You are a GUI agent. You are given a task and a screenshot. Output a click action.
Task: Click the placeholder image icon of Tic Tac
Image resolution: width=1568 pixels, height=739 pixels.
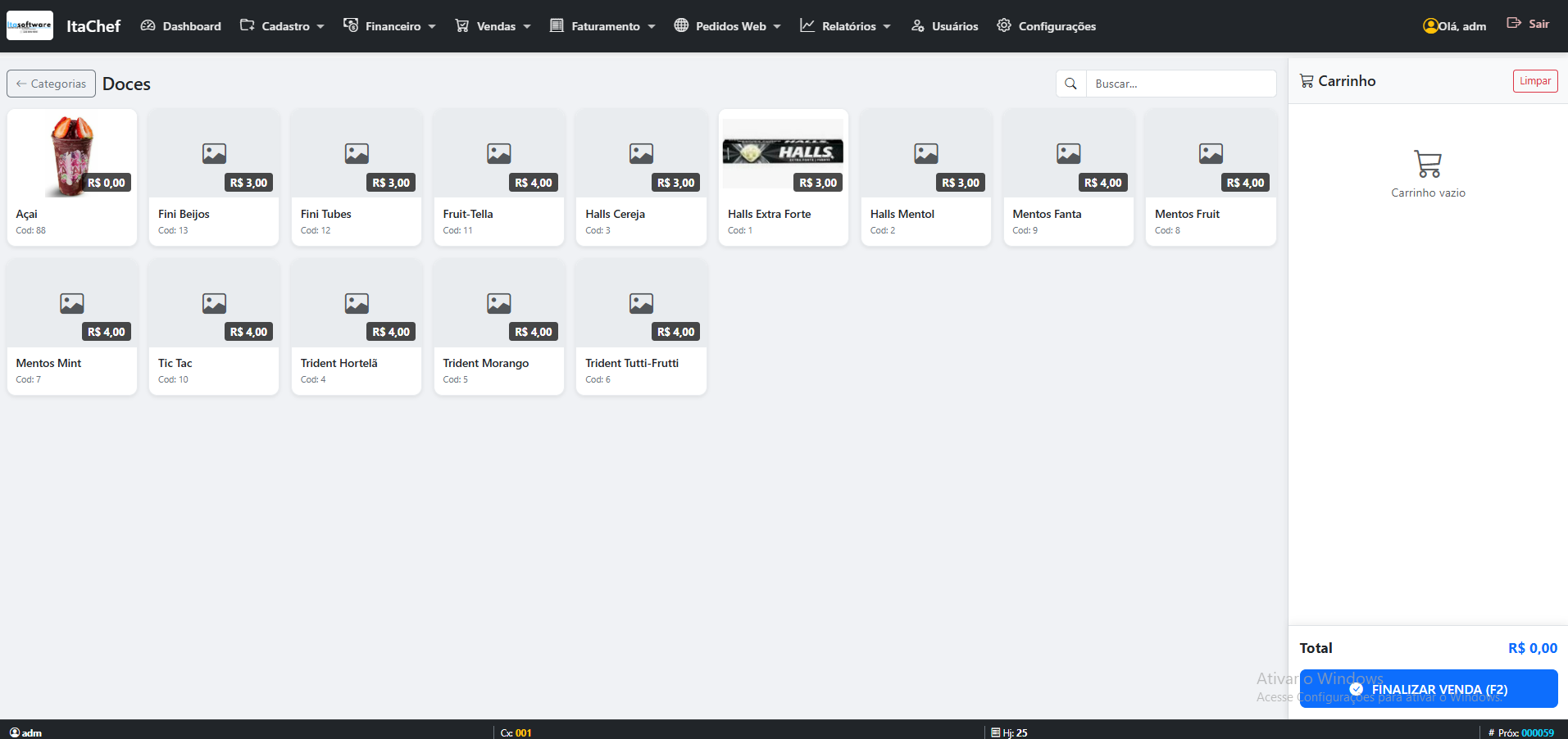coord(214,303)
